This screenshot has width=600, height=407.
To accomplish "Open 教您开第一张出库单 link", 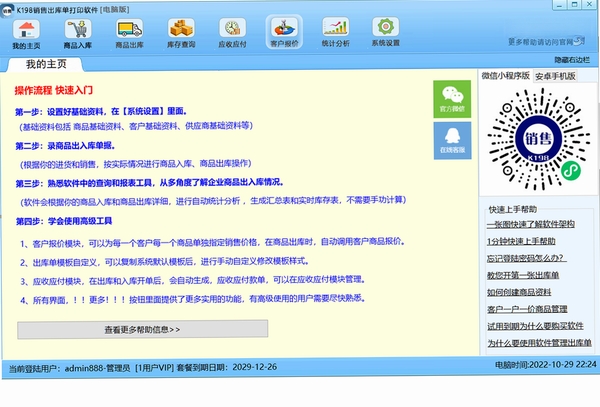I will point(523,275).
